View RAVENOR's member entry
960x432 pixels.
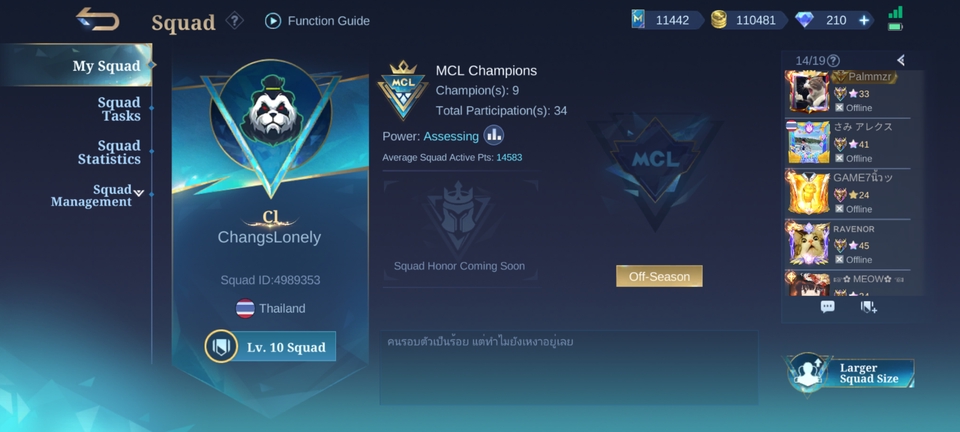(847, 244)
